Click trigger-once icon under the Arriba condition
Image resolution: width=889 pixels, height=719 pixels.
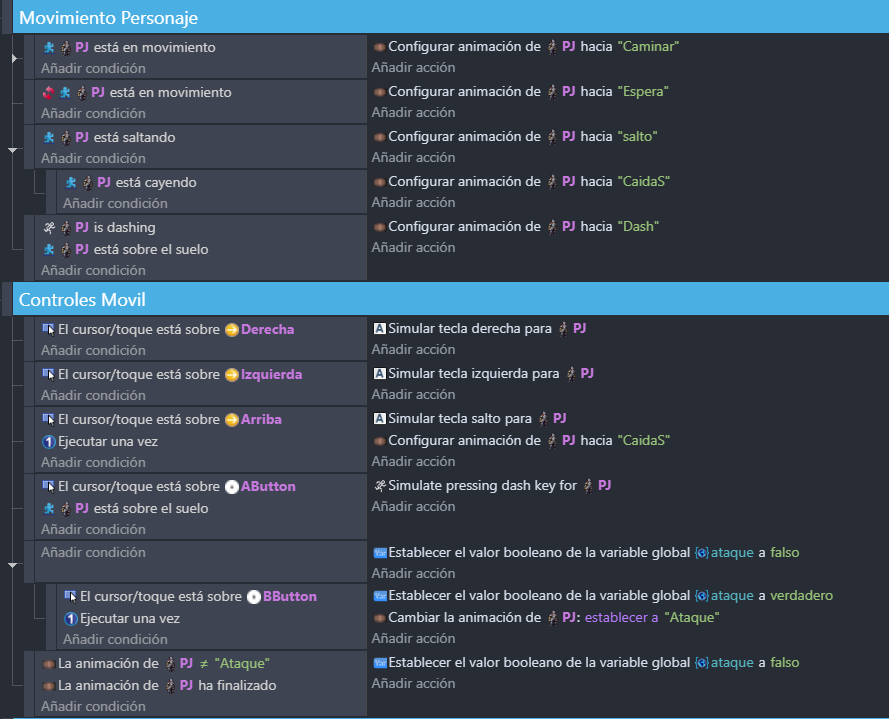coord(48,442)
